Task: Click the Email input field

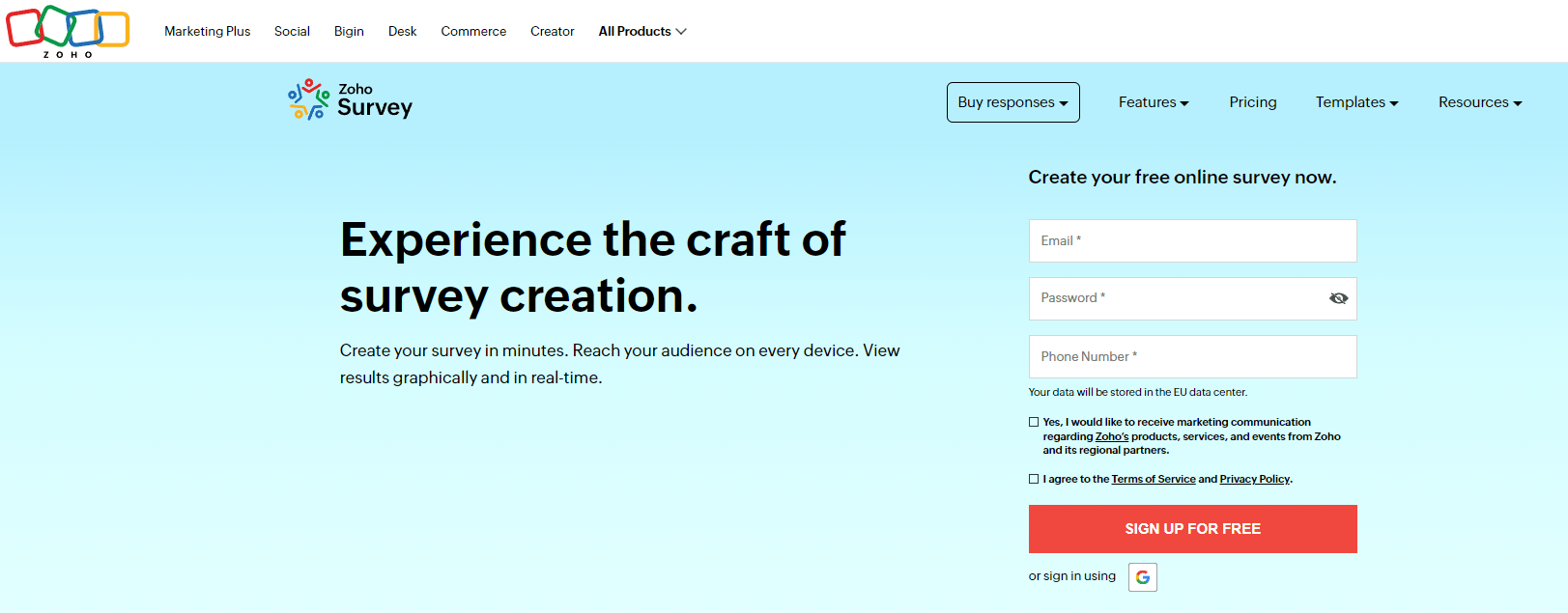Action: coord(1192,241)
